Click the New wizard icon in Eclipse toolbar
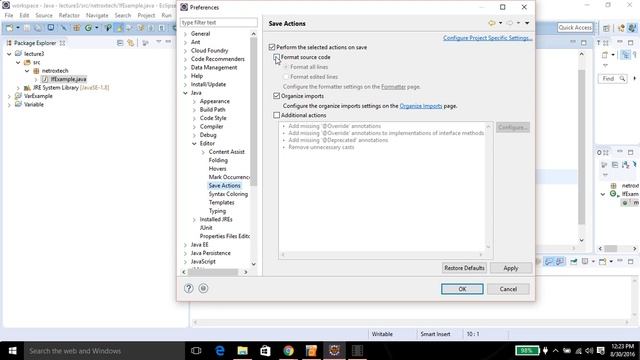 pos(9,28)
